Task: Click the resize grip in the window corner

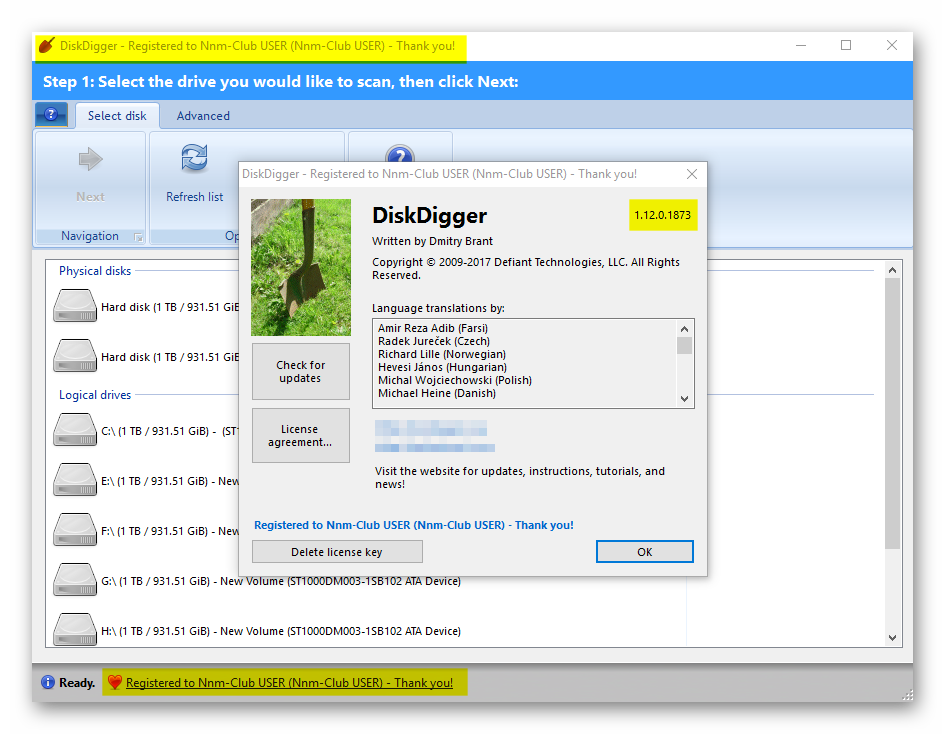Action: [907, 695]
